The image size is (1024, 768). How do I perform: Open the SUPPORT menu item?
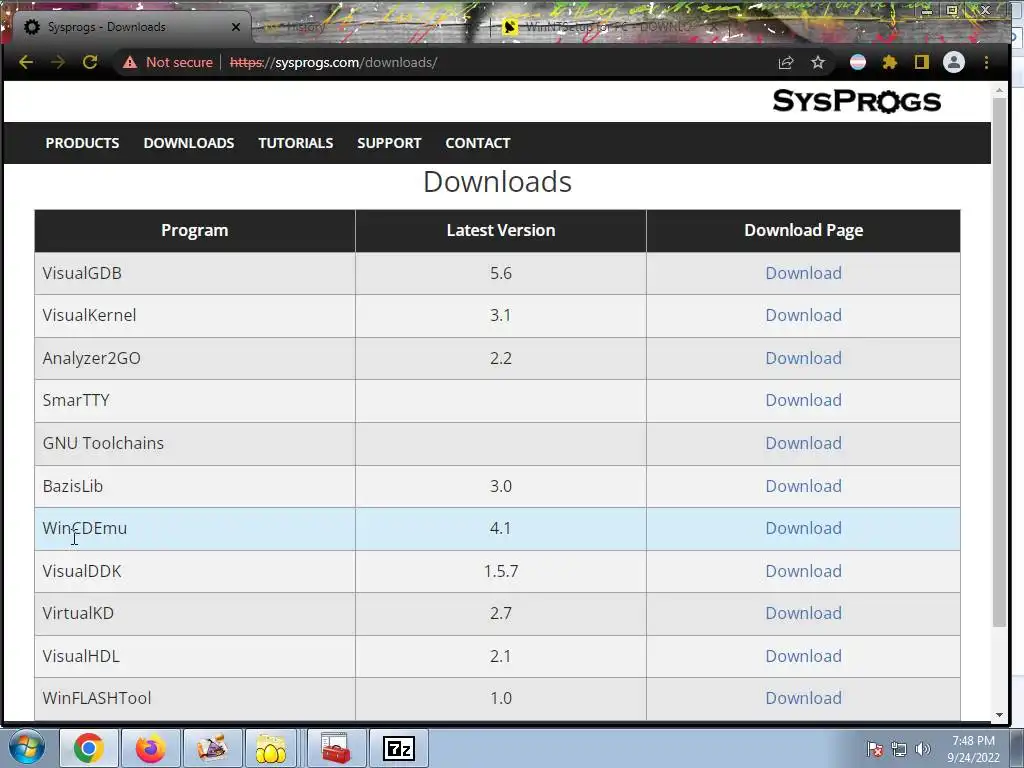[x=389, y=143]
